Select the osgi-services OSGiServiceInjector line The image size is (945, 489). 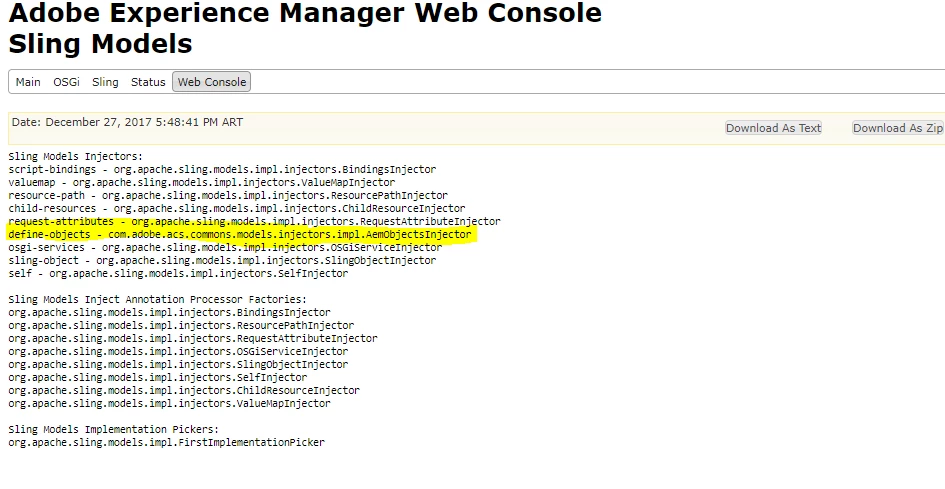225,247
